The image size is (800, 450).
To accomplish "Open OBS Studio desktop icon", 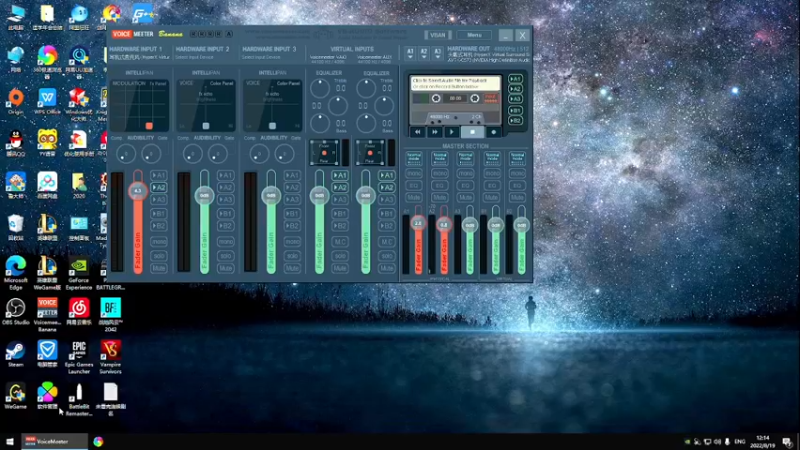I will coord(16,312).
